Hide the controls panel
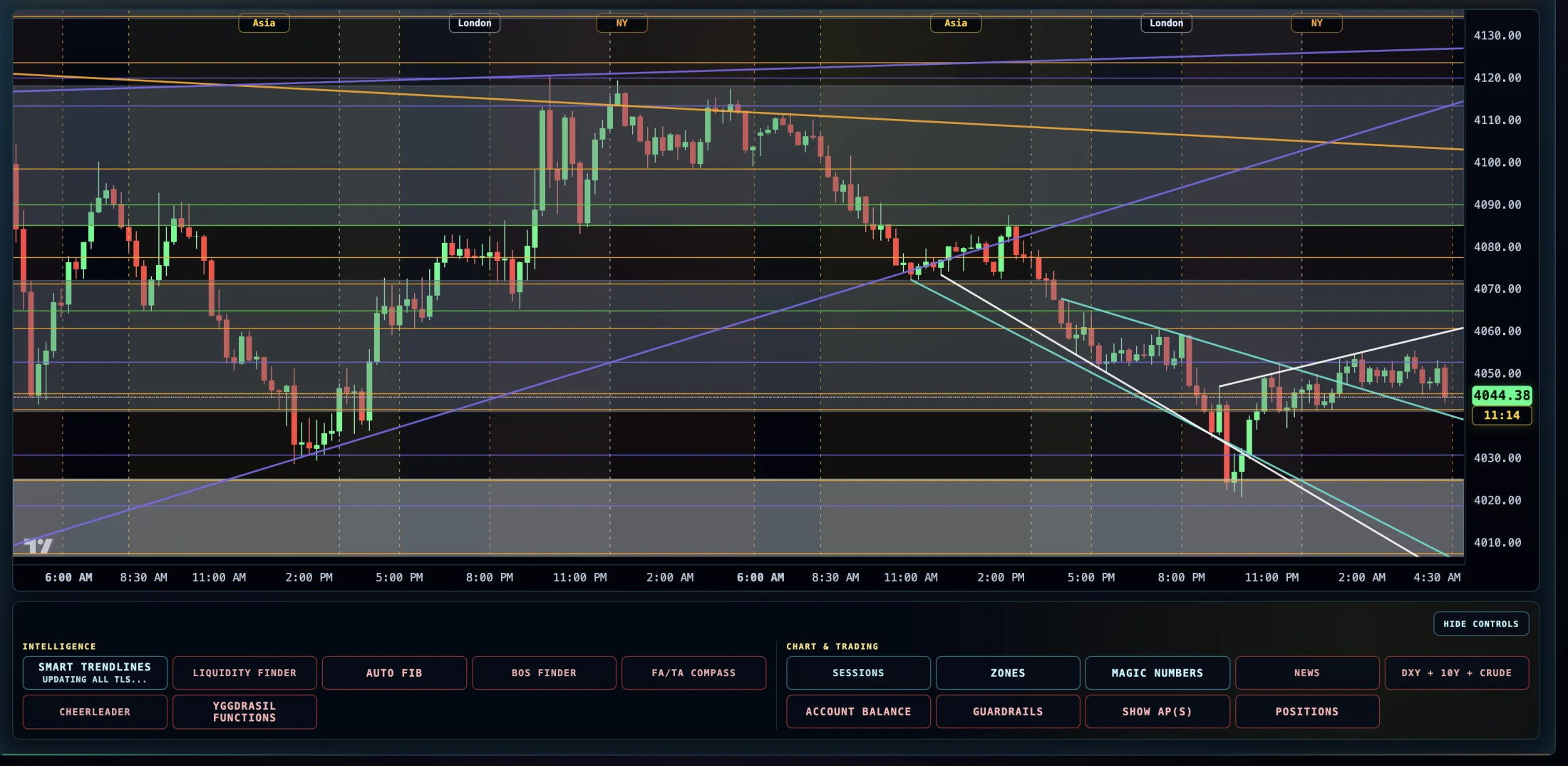1568x766 pixels. (x=1481, y=623)
